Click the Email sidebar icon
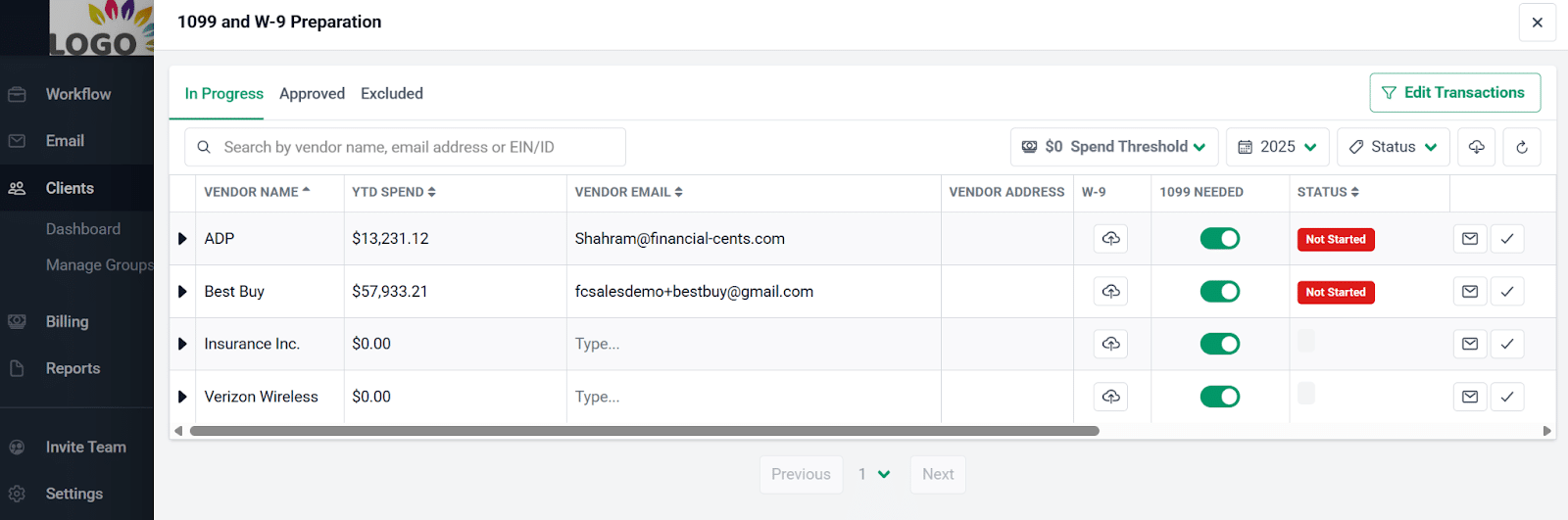The height and width of the screenshot is (520, 1568). 17,141
